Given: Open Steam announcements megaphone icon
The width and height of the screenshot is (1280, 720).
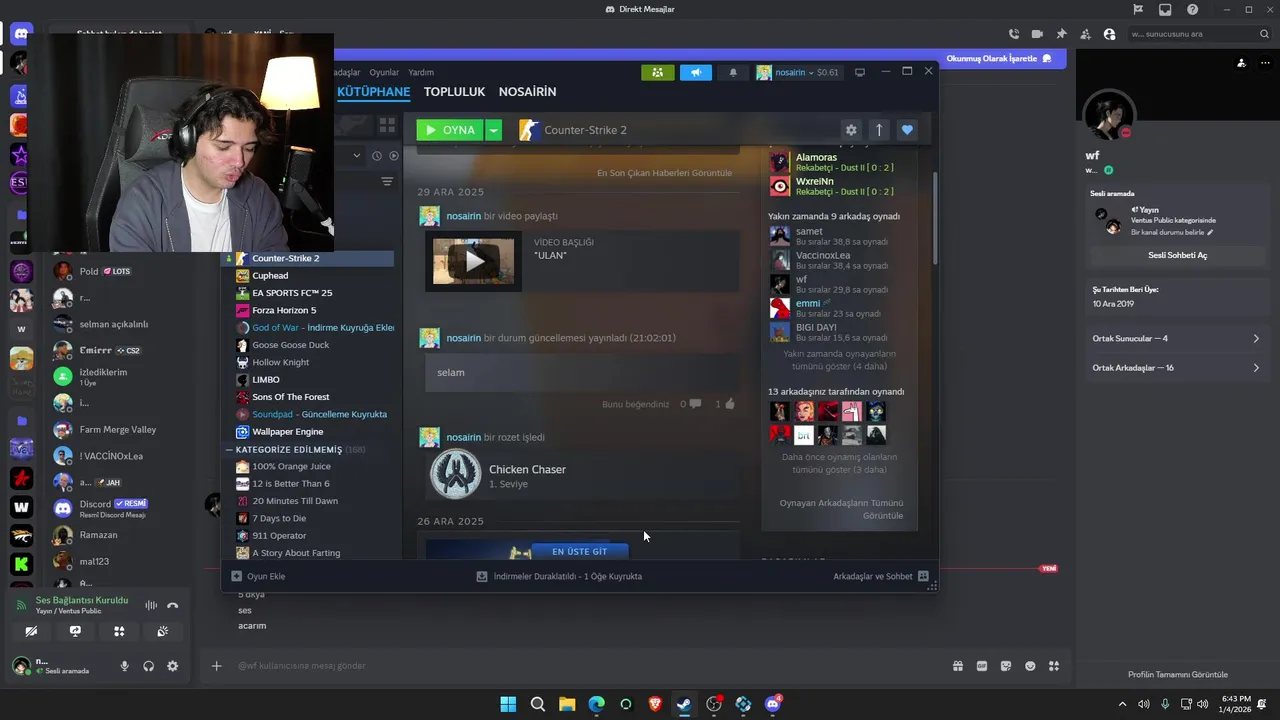Looking at the screenshot, I should [x=695, y=72].
